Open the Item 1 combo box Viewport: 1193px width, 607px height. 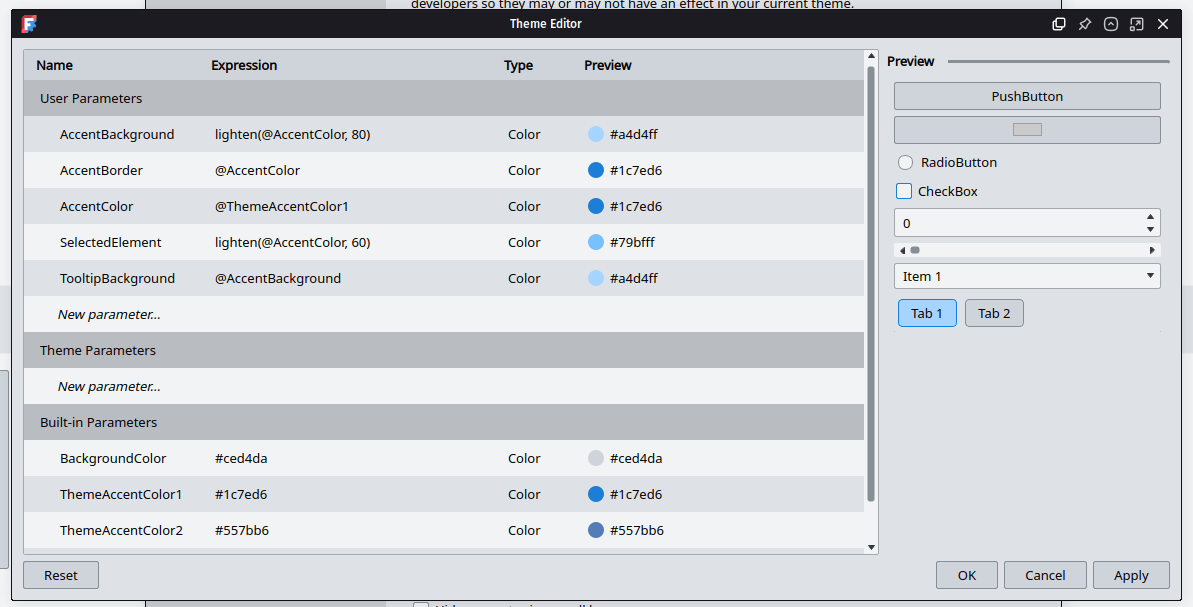(1027, 276)
